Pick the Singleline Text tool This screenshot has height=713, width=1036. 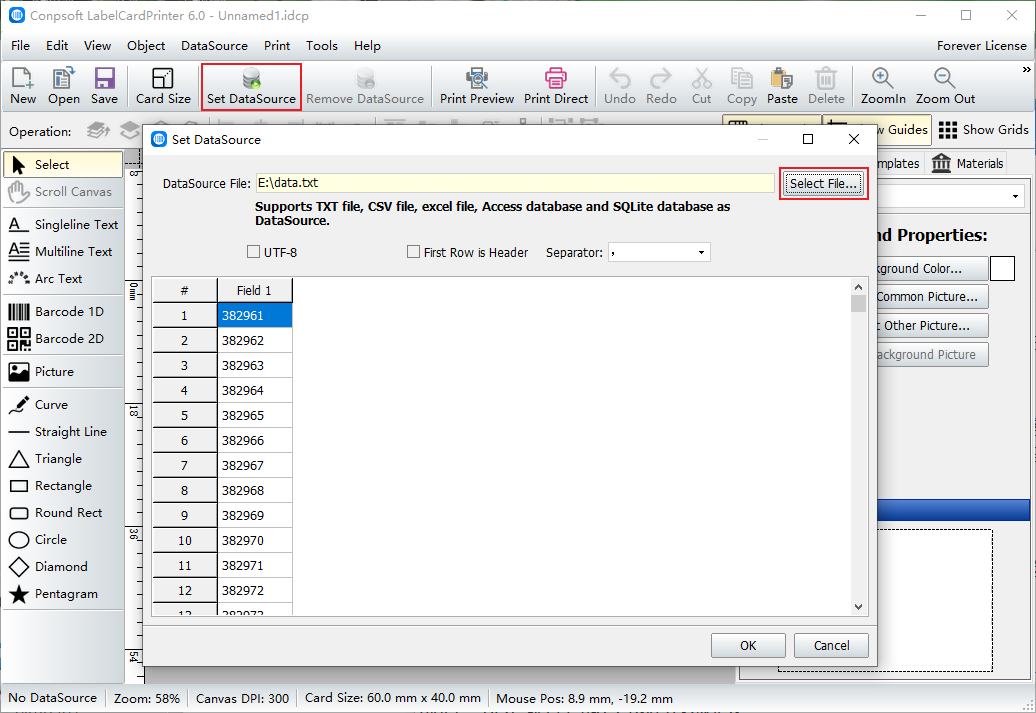(x=63, y=225)
